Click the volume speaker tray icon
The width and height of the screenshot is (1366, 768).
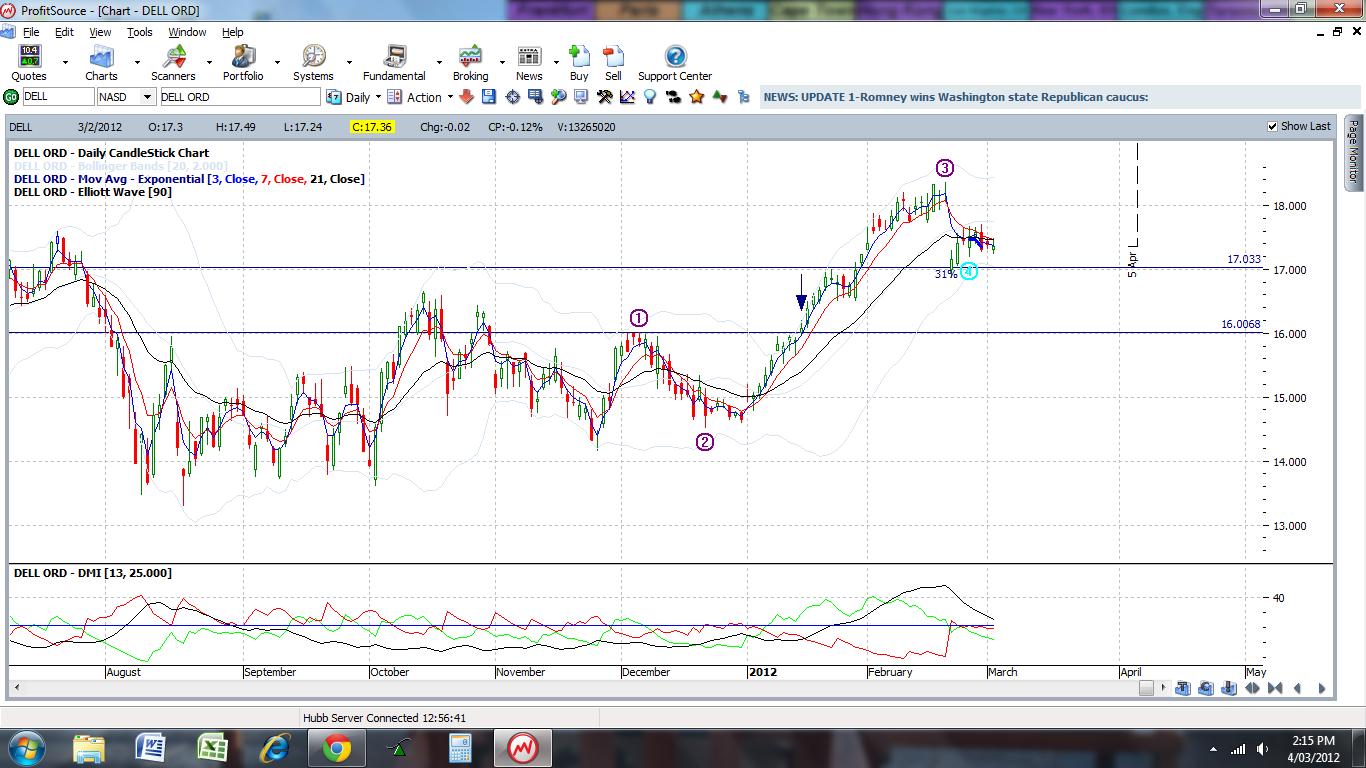[1263, 748]
